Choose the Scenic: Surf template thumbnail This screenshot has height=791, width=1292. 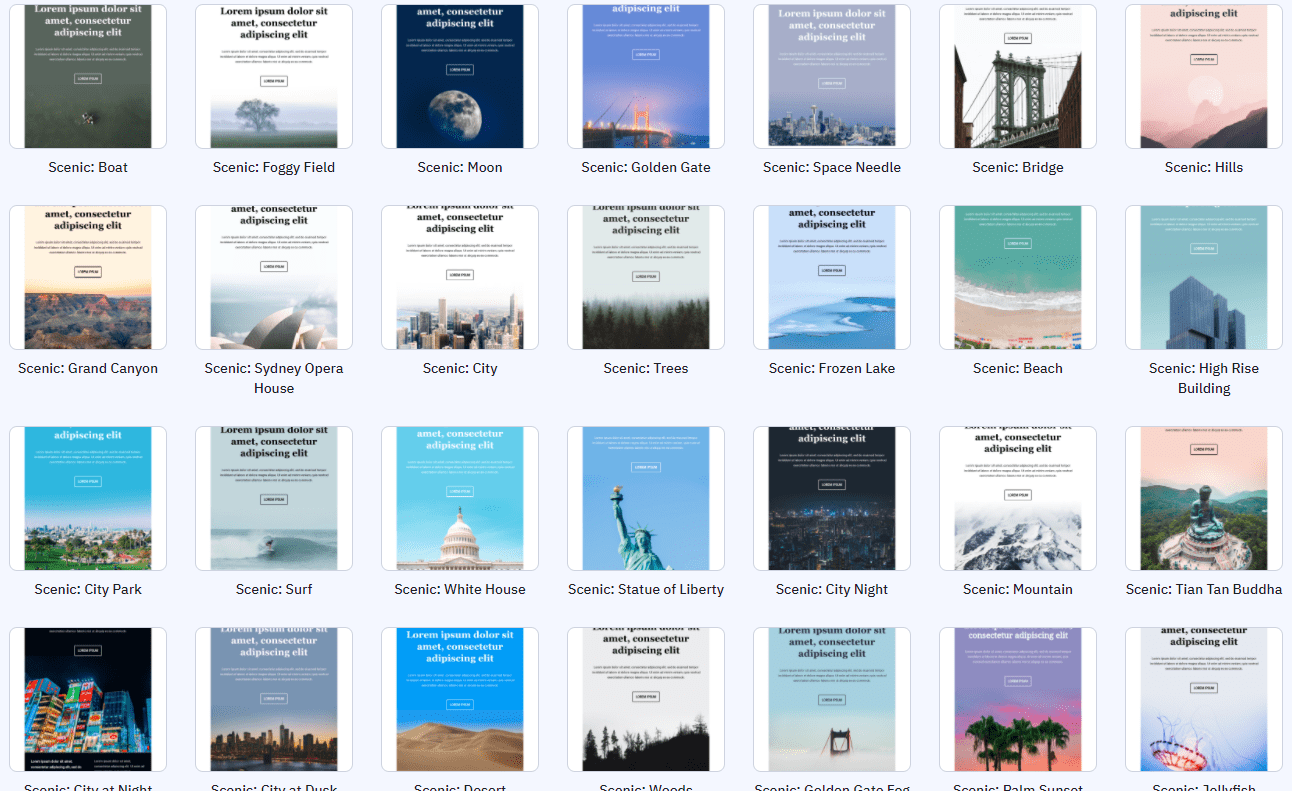coord(274,499)
